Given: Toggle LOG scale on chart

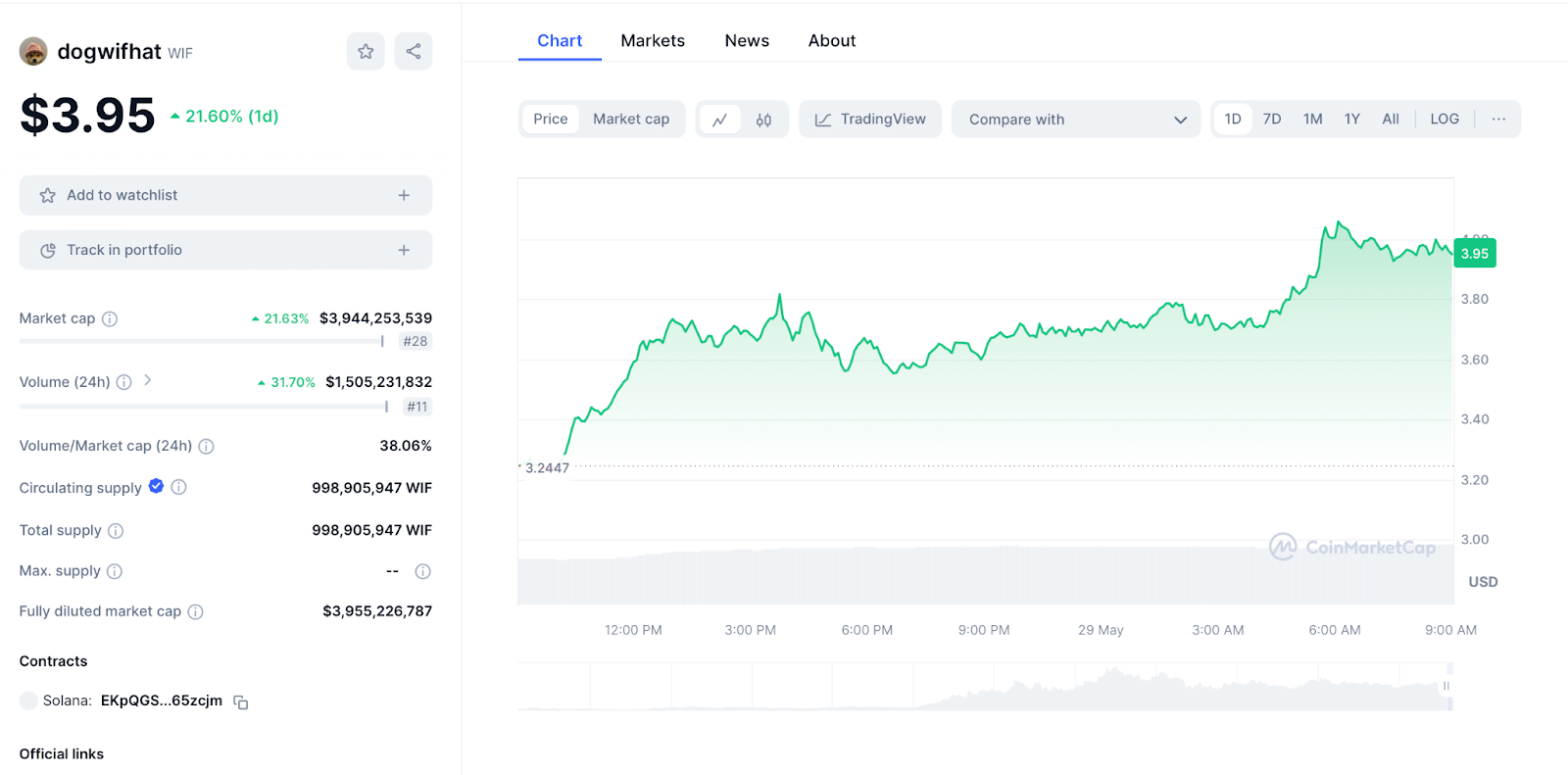Looking at the screenshot, I should (1445, 119).
